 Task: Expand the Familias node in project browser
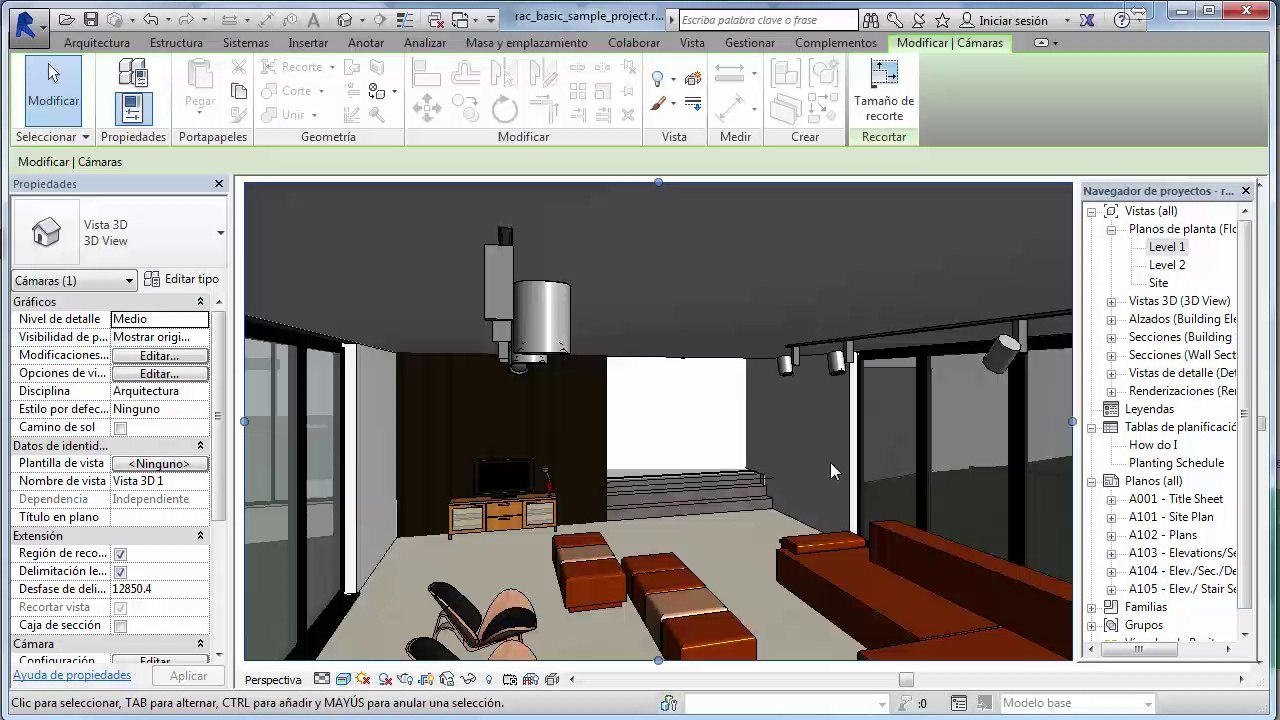pos(1093,607)
